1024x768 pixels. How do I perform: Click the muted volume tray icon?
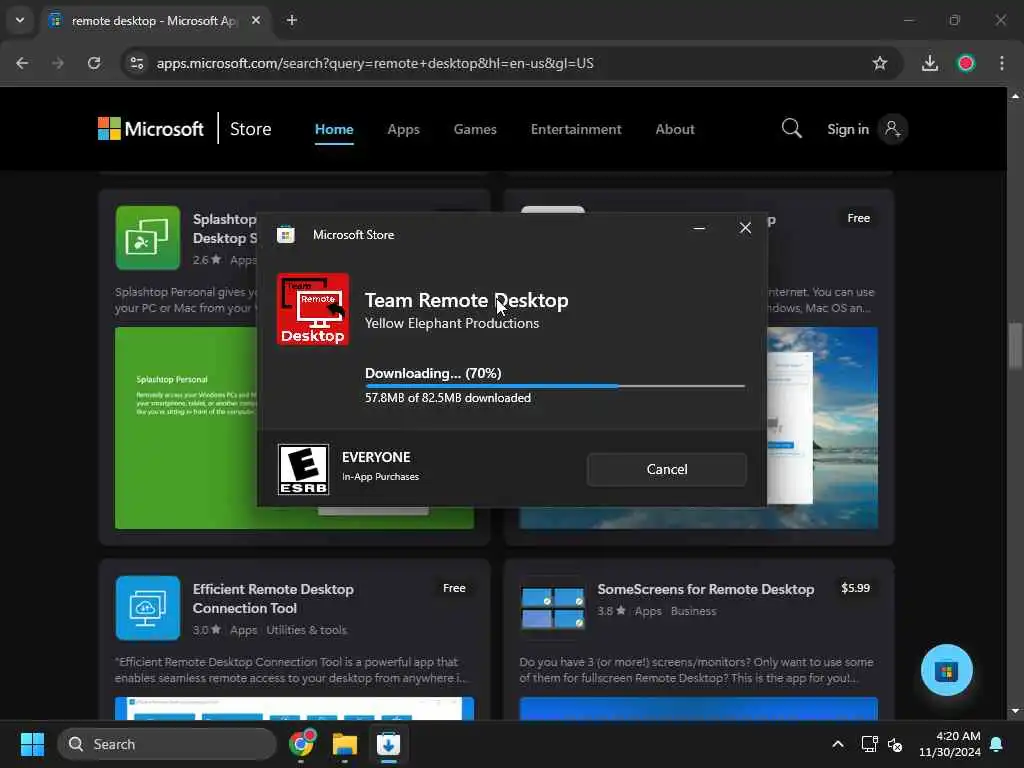tap(895, 744)
